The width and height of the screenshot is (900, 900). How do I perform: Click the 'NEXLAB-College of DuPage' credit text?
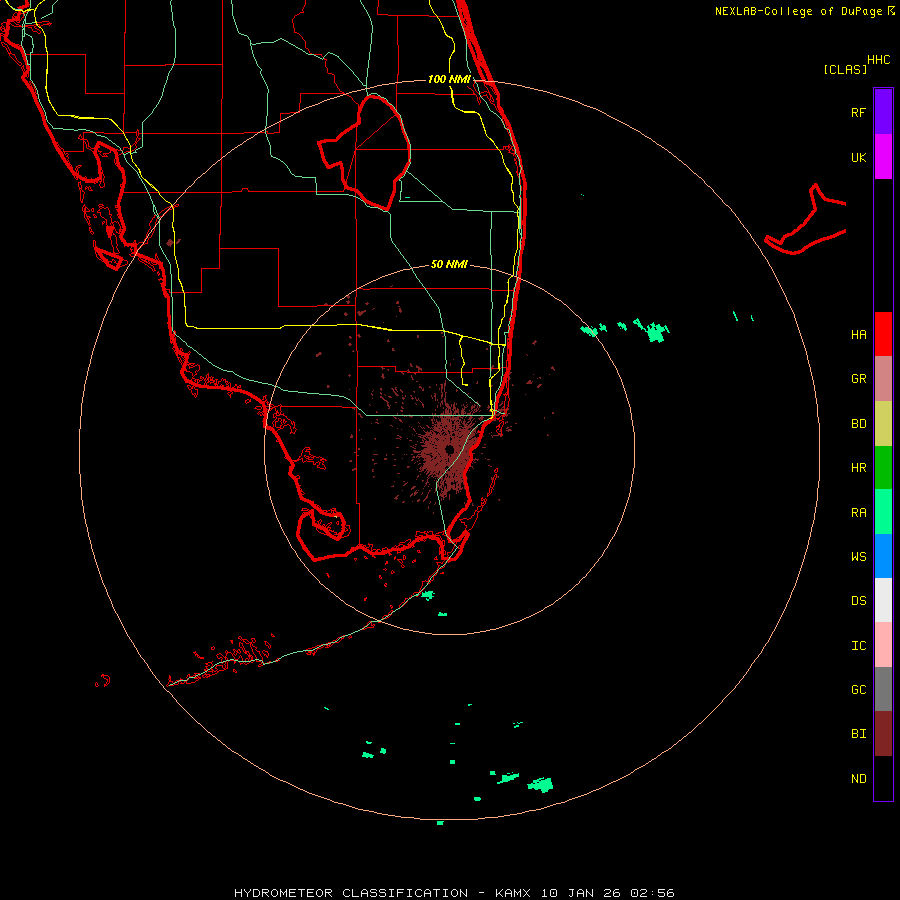click(x=798, y=11)
